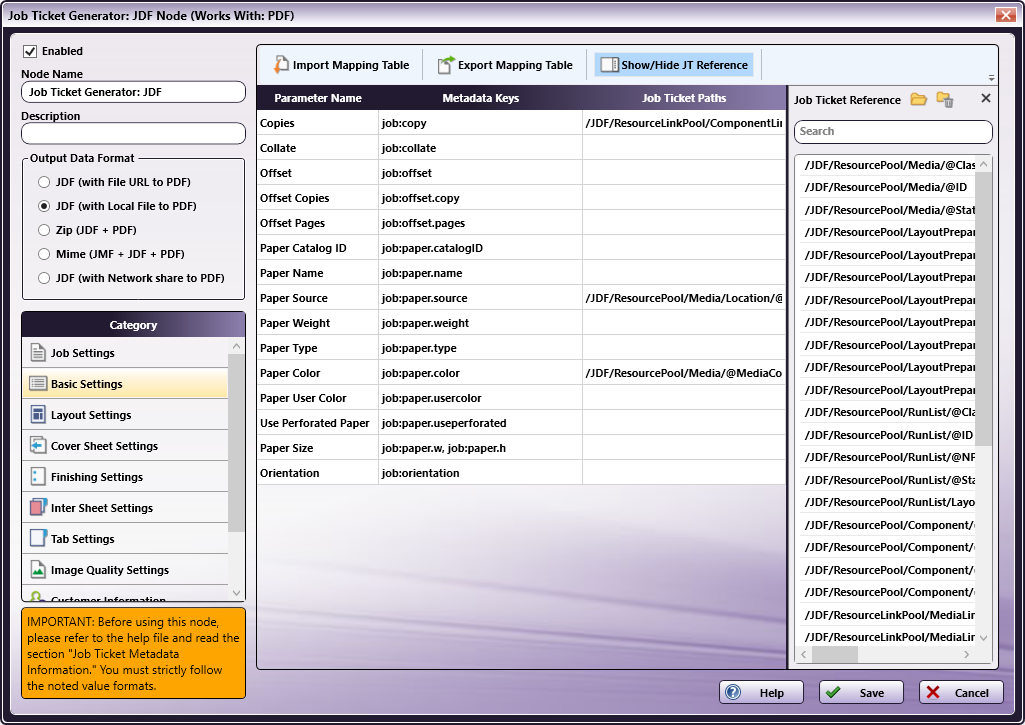Select /JDF/ResourcePool/RunList/@ID reference
The image size is (1025, 725).
pyautogui.click(x=886, y=435)
